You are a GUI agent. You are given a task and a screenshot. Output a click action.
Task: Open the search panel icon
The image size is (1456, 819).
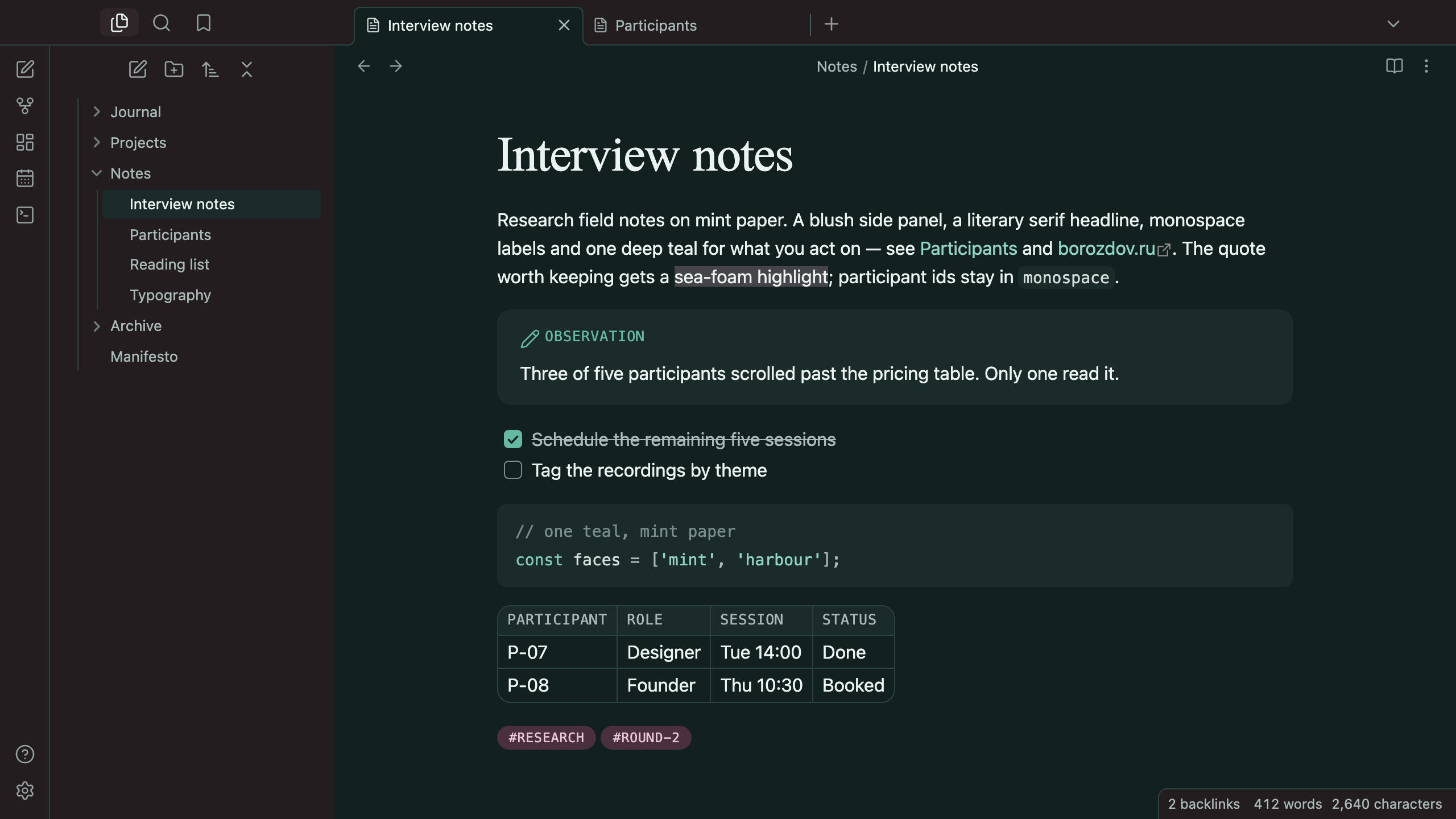pos(162,23)
